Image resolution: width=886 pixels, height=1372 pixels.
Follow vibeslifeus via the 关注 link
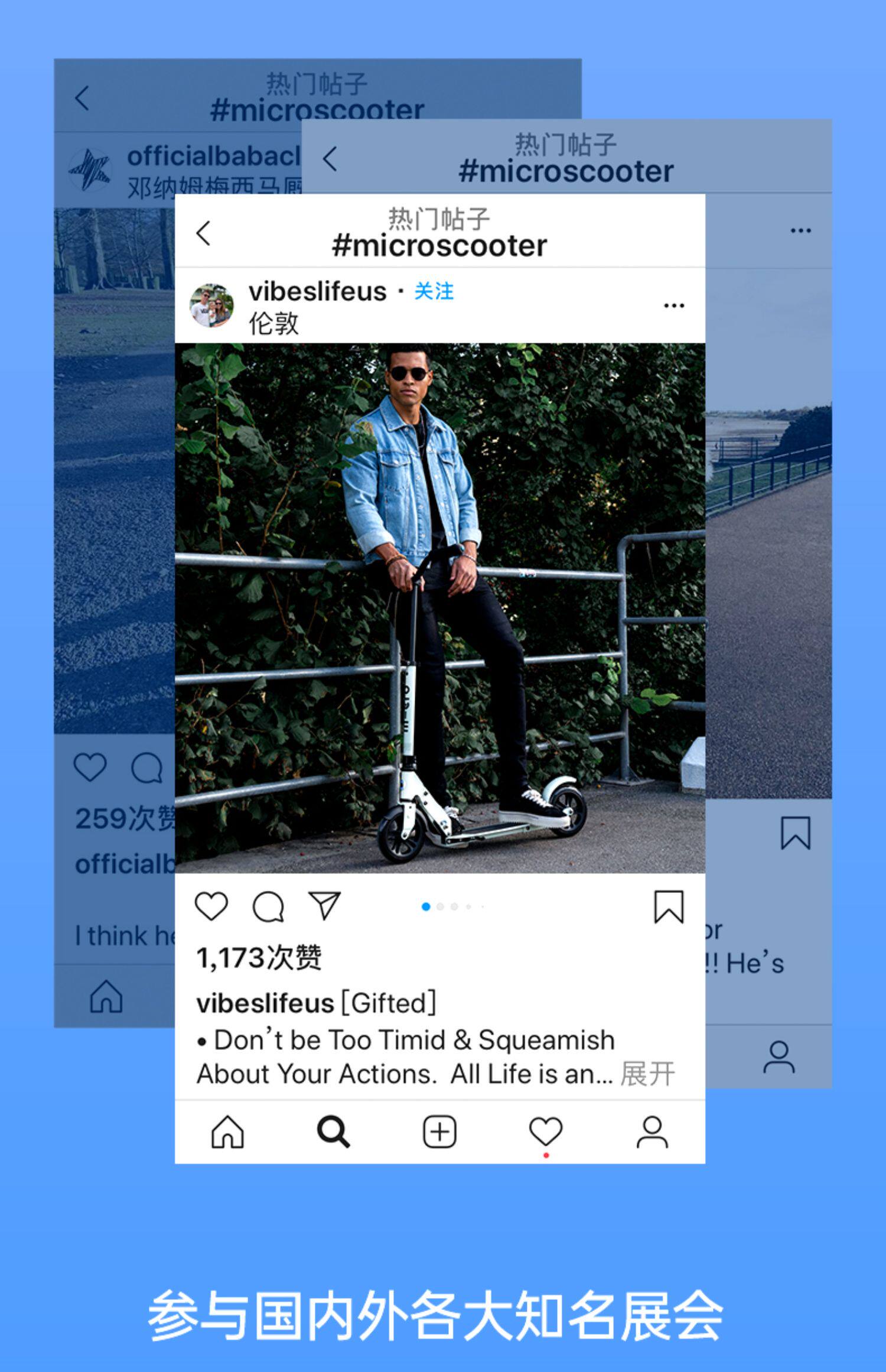coord(434,291)
